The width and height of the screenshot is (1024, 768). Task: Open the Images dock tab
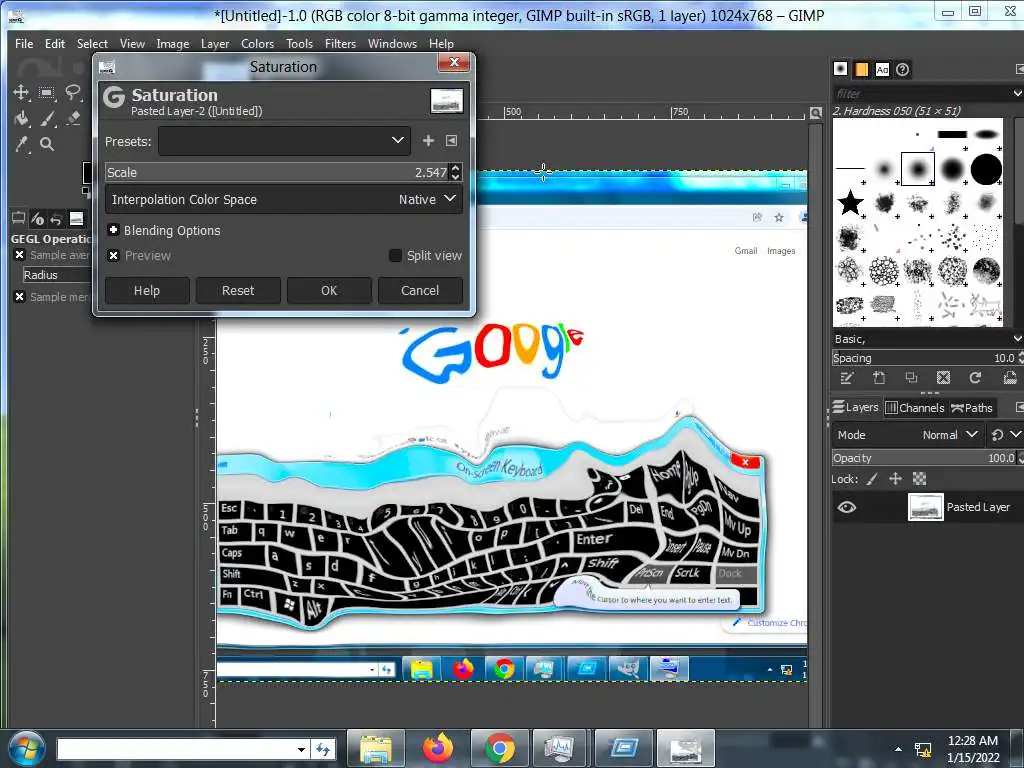(x=76, y=218)
